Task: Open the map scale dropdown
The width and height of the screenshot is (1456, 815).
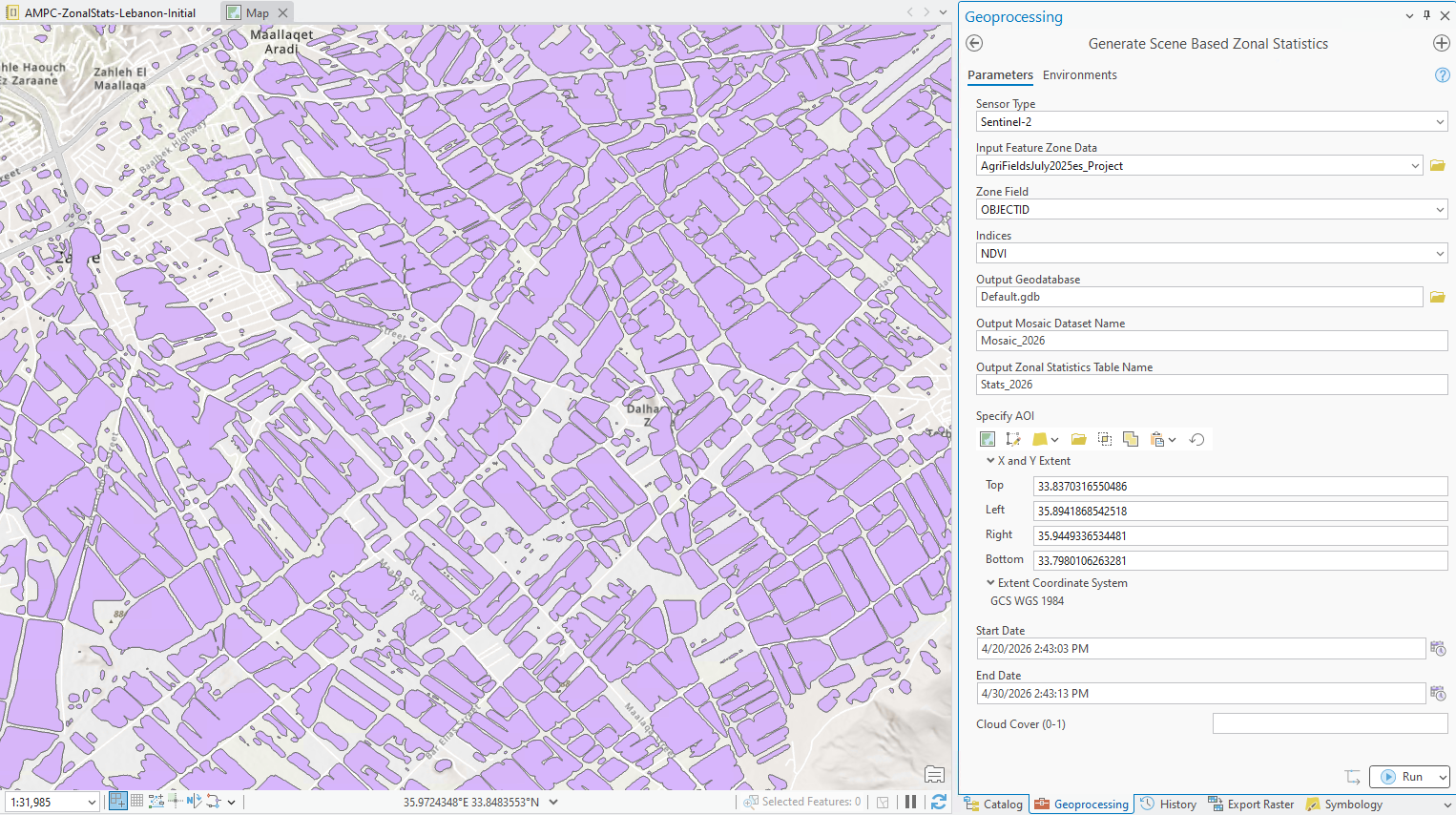Action: 92,803
